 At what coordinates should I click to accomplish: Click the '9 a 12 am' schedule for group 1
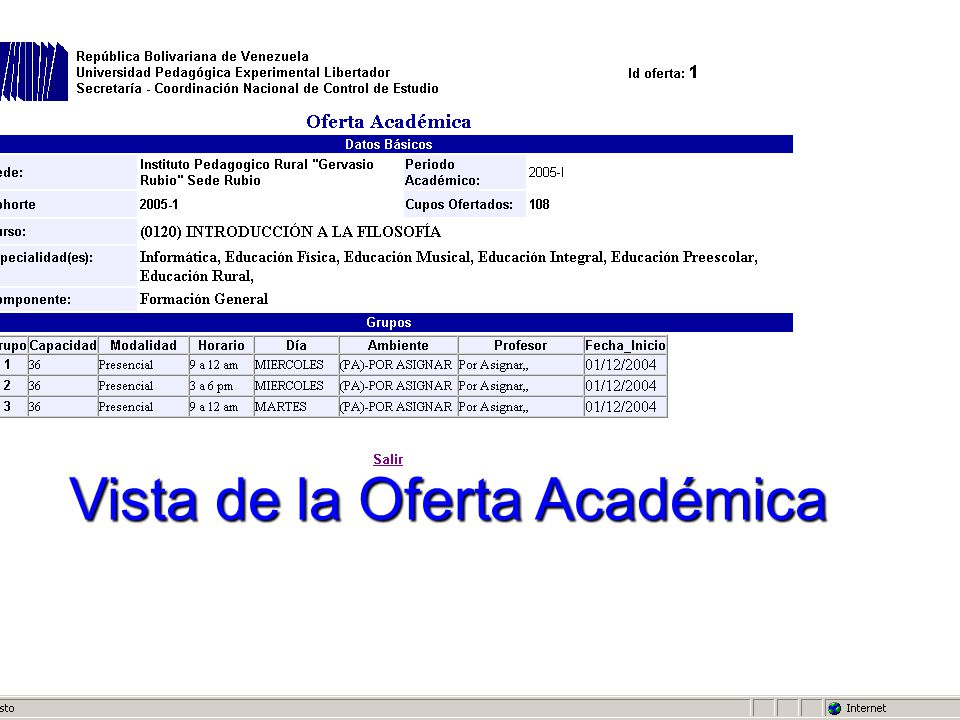pos(214,365)
